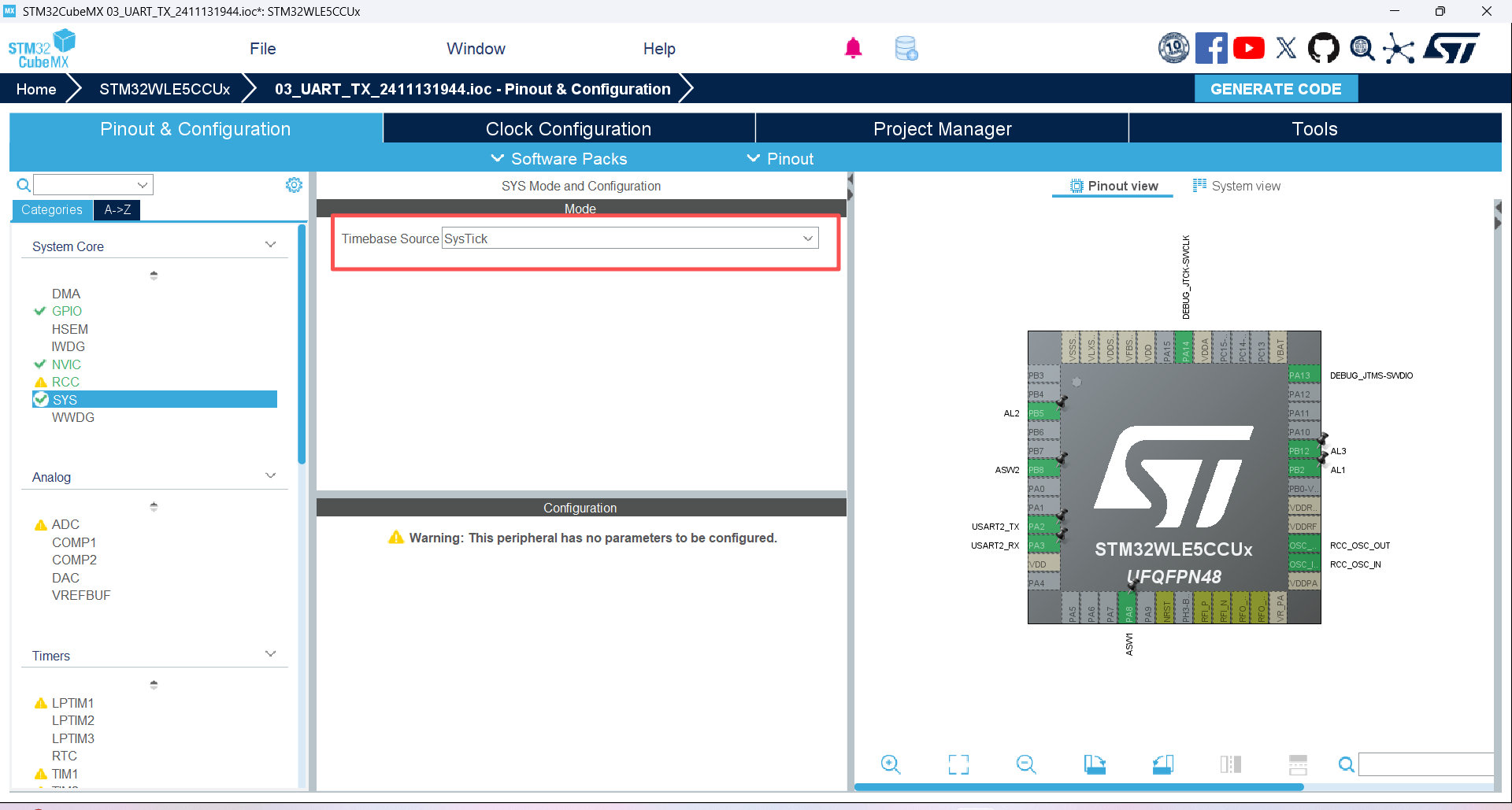Click the pinned PA13 pin on the chip
The height and width of the screenshot is (810, 1512).
1304,375
